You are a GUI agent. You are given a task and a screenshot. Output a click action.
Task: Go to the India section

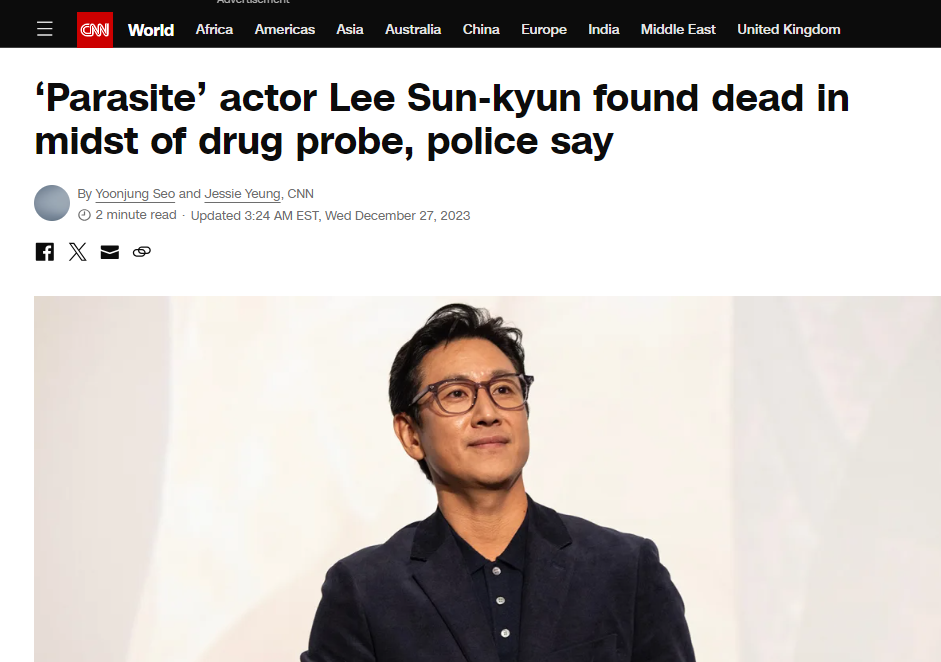pos(604,29)
